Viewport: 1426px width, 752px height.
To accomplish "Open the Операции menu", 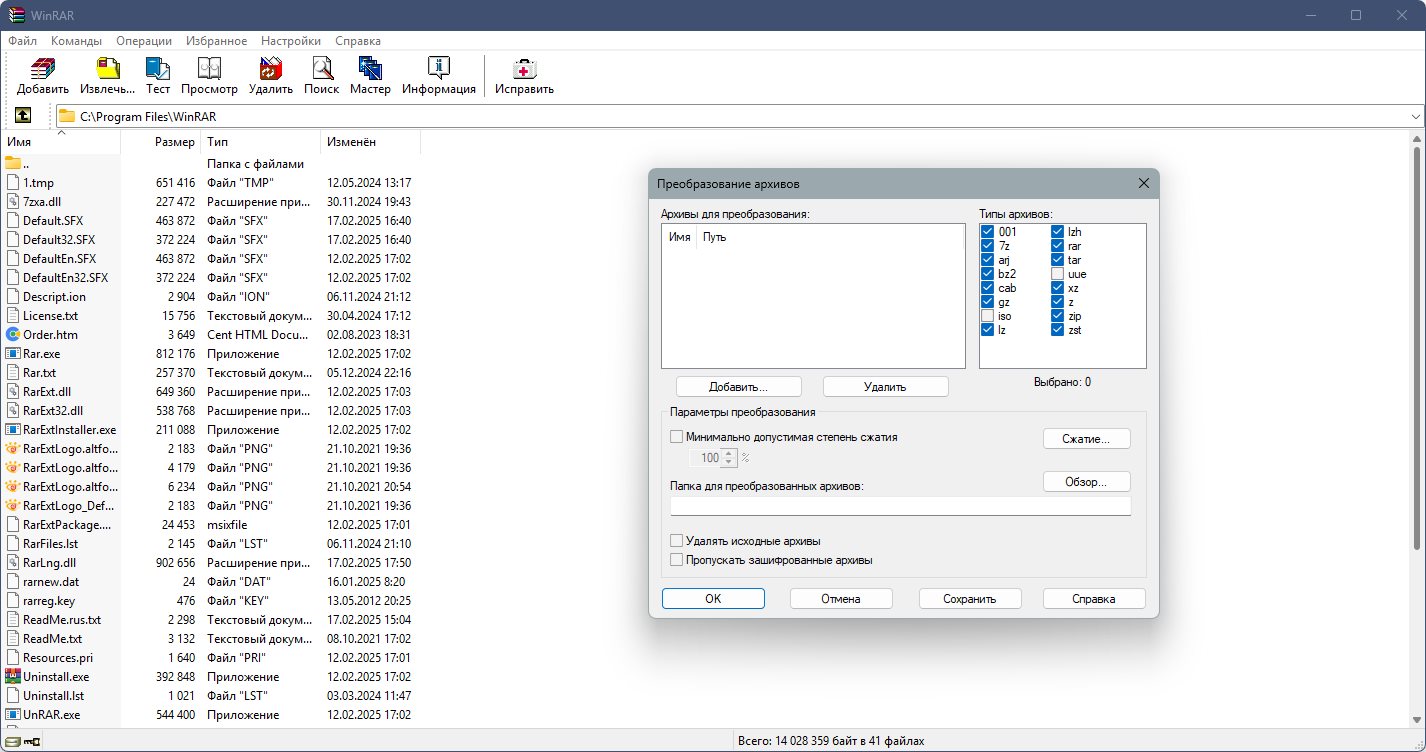I will click(x=143, y=41).
